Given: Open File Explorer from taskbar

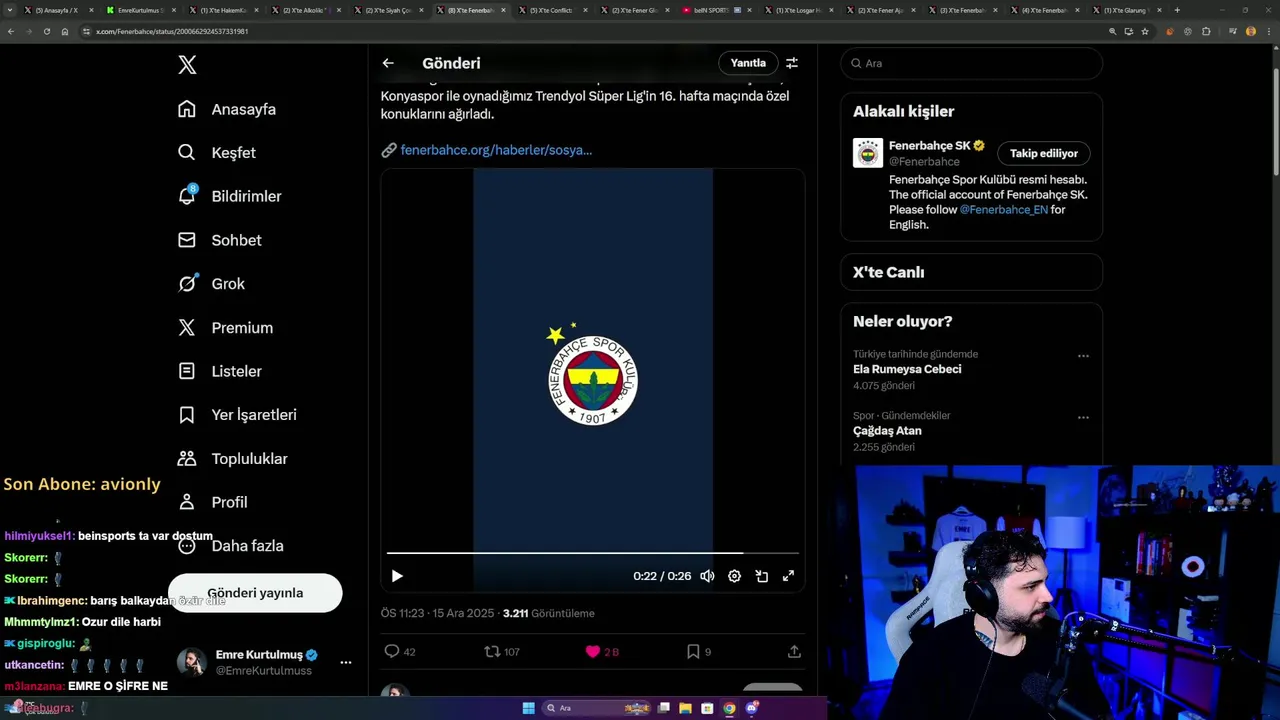Looking at the screenshot, I should [685, 708].
